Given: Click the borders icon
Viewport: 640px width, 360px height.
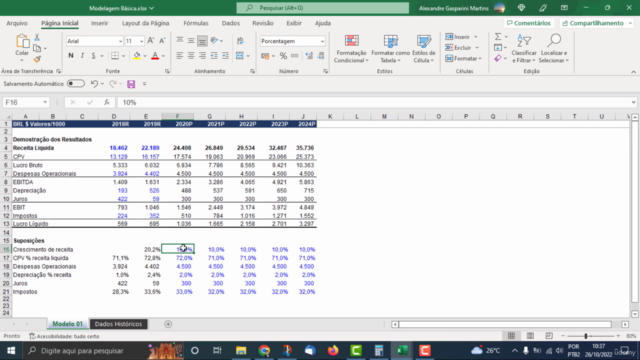Looking at the screenshot, I should tap(115, 56).
